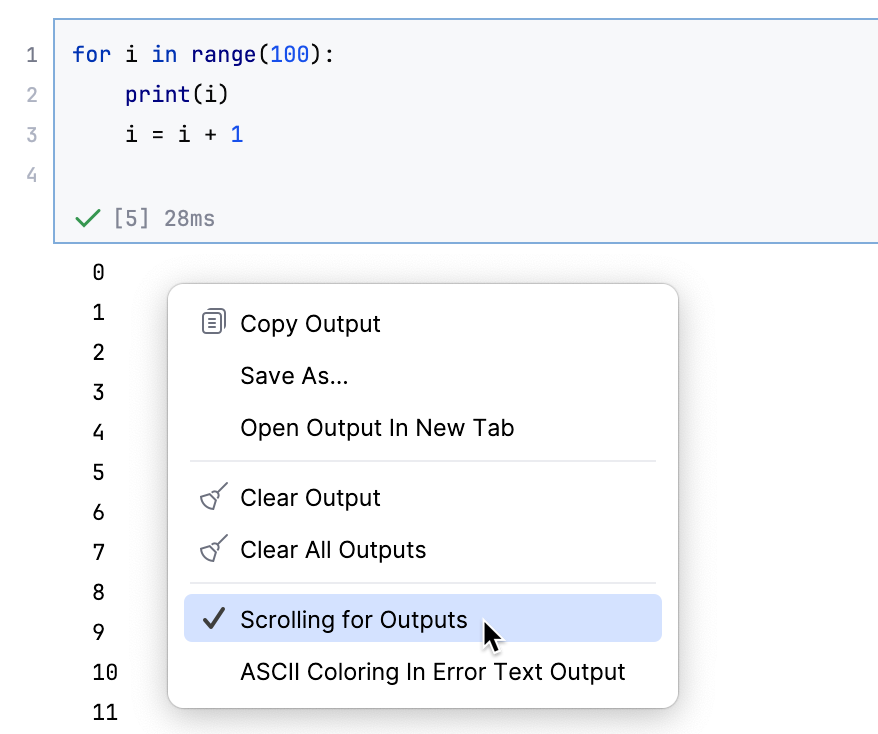Place cursor on the word range in code

(x=224, y=54)
